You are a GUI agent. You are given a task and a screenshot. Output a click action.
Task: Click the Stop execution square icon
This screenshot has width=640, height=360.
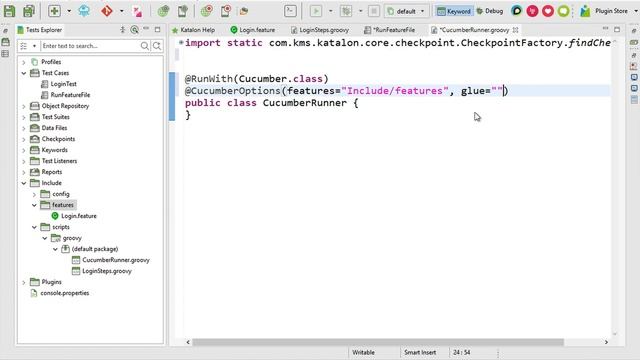tap(373, 11)
